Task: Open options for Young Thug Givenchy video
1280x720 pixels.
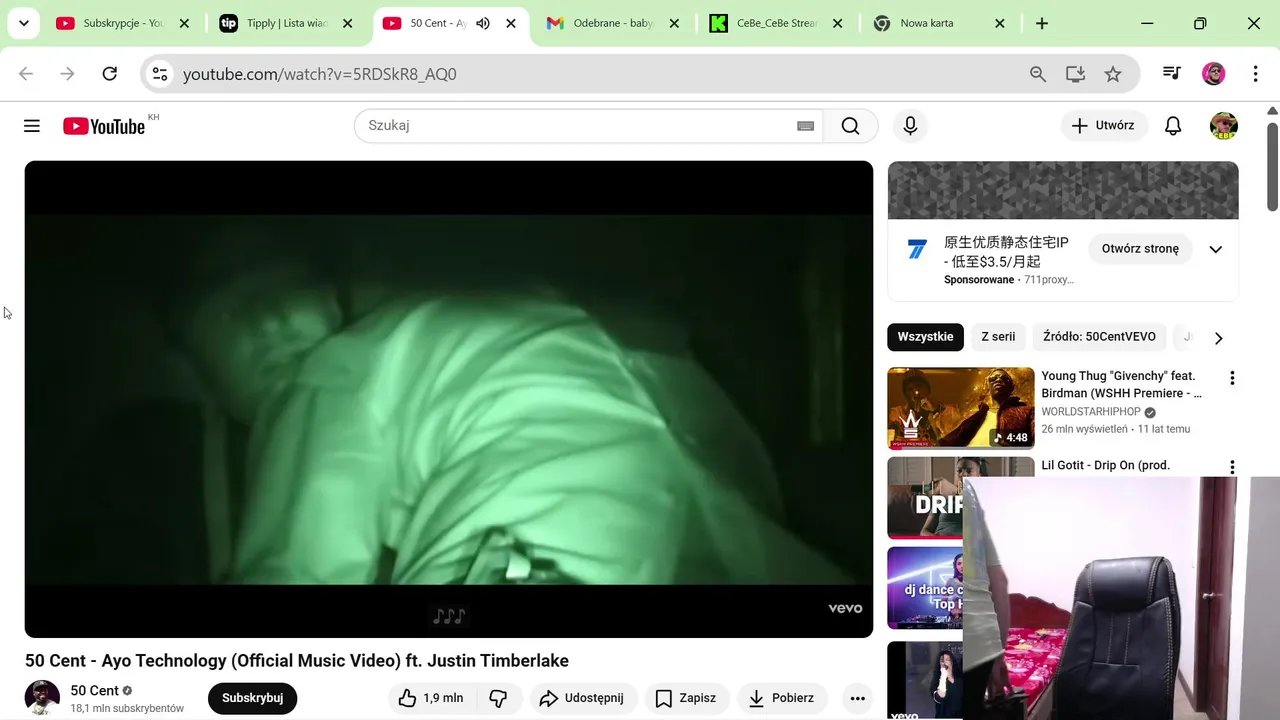Action: point(1232,378)
